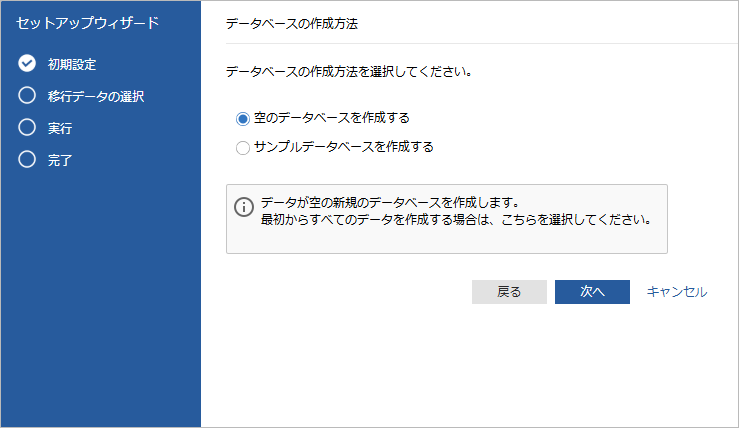Click the データベースの作成方法 page heading

pyautogui.click(x=294, y=21)
